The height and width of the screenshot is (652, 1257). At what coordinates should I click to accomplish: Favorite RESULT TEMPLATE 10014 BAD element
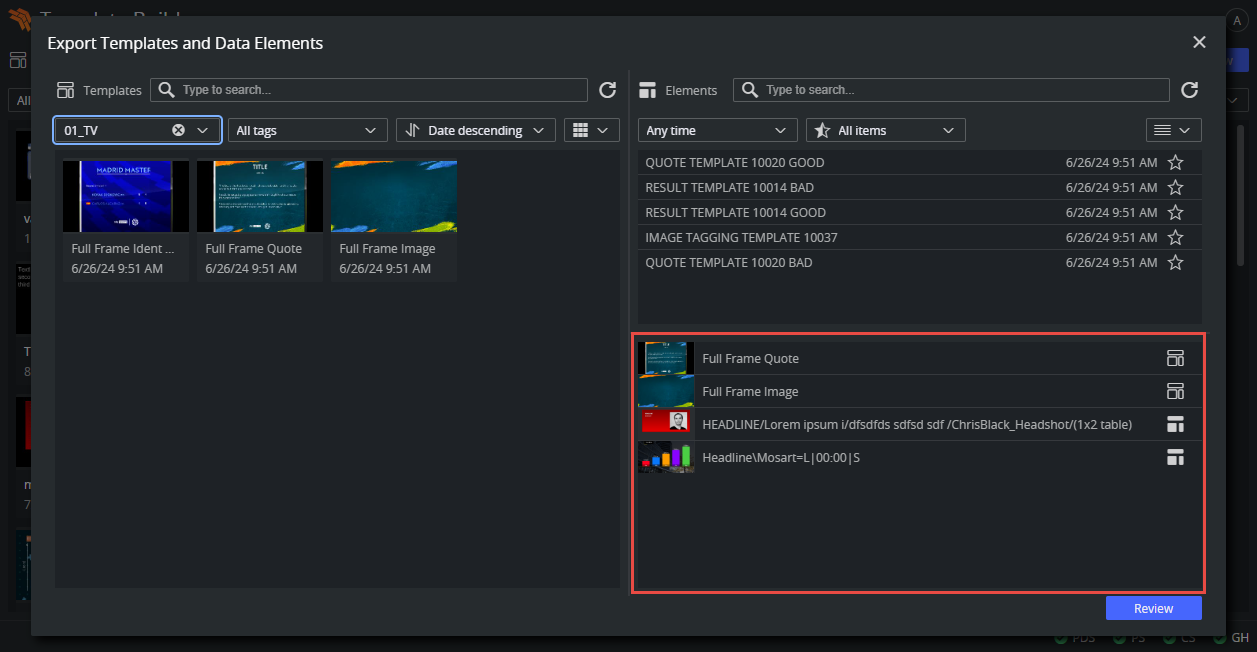[x=1176, y=187]
